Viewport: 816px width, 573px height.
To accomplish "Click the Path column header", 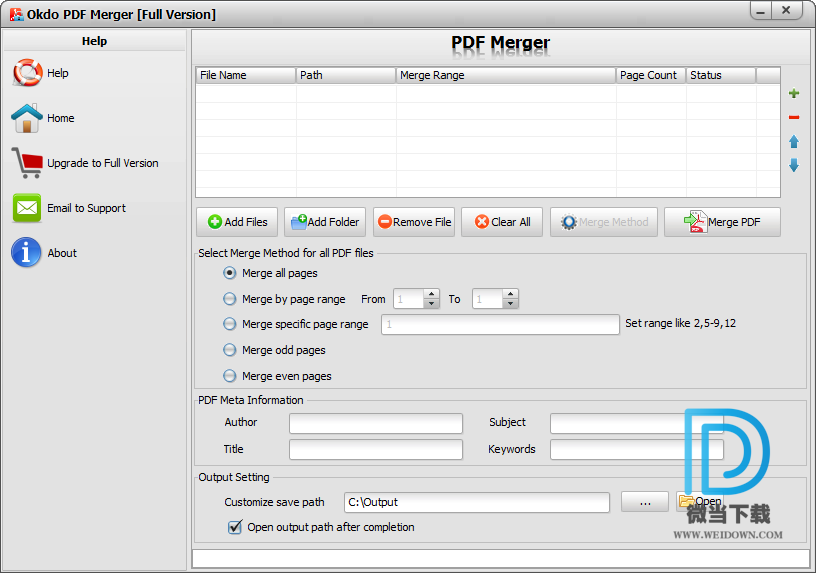I will [346, 75].
